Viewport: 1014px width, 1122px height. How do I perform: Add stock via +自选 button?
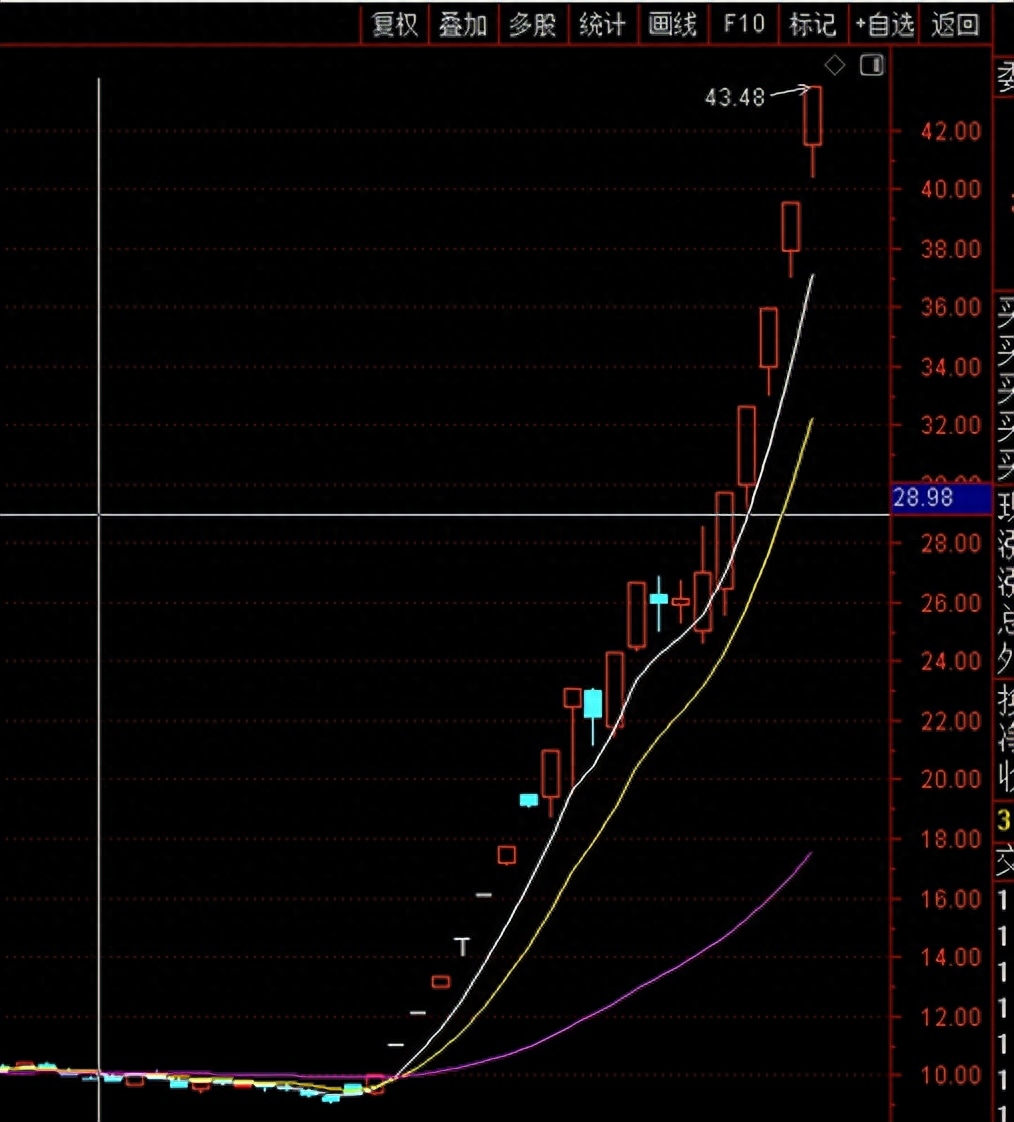(884, 25)
